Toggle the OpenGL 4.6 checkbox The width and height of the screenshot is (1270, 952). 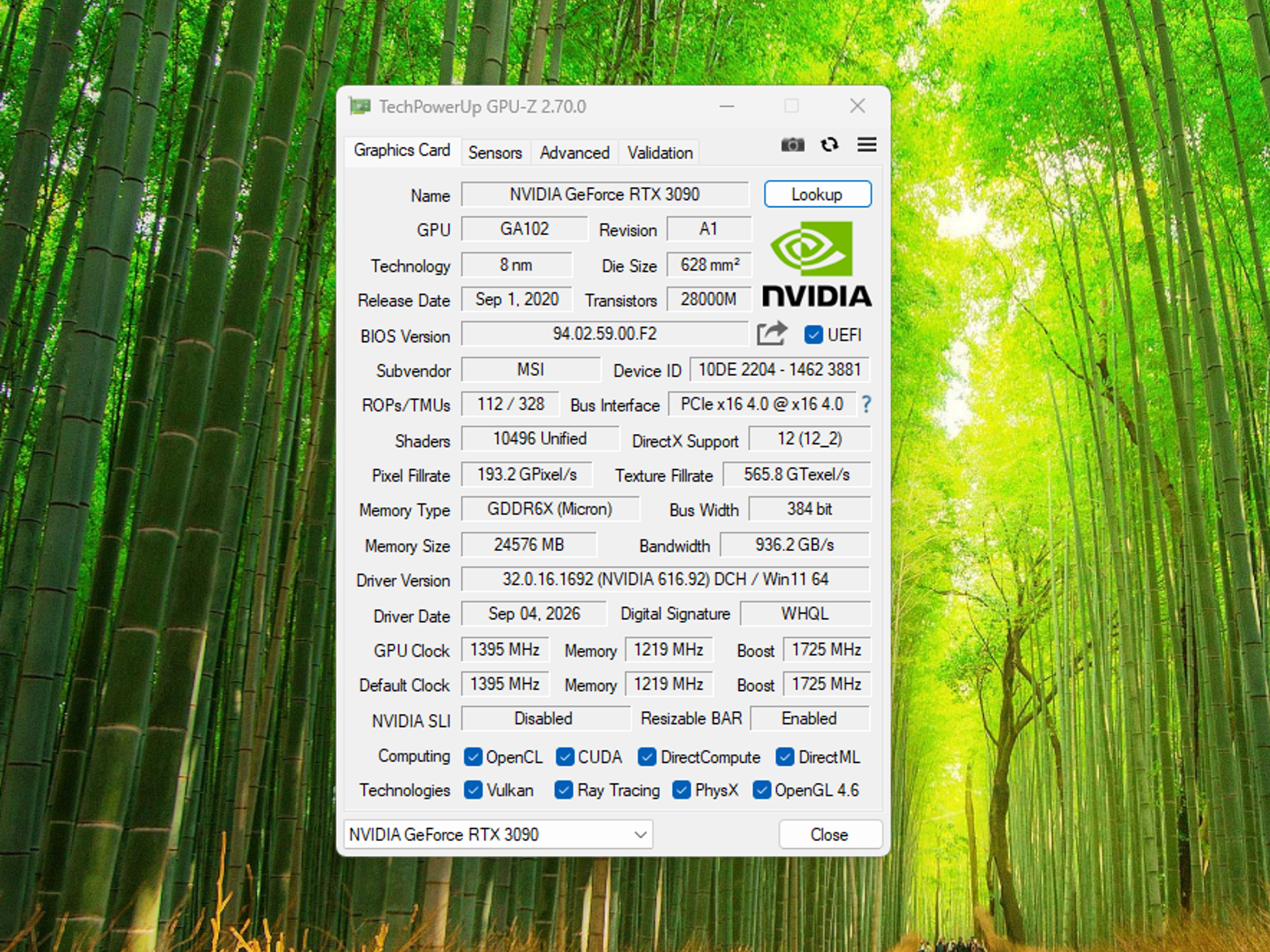point(761,790)
